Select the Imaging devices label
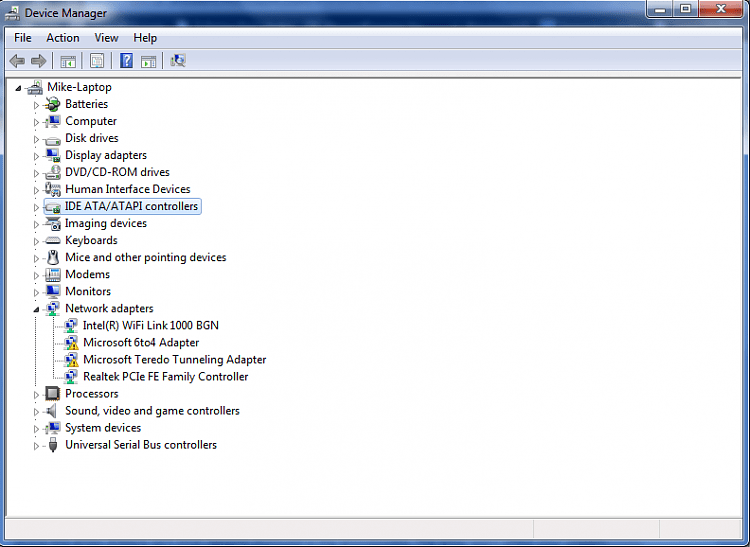 (x=106, y=223)
